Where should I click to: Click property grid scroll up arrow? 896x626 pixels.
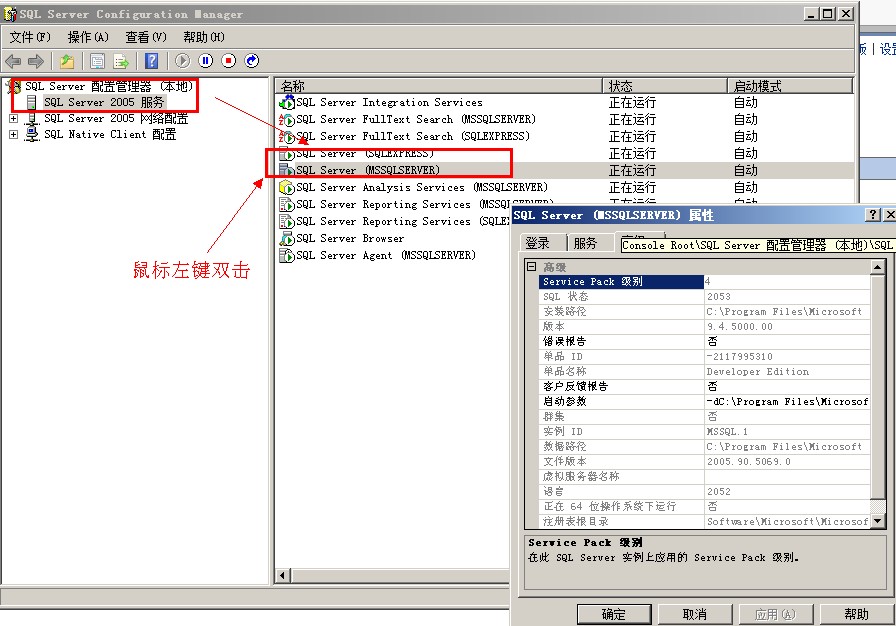click(877, 267)
